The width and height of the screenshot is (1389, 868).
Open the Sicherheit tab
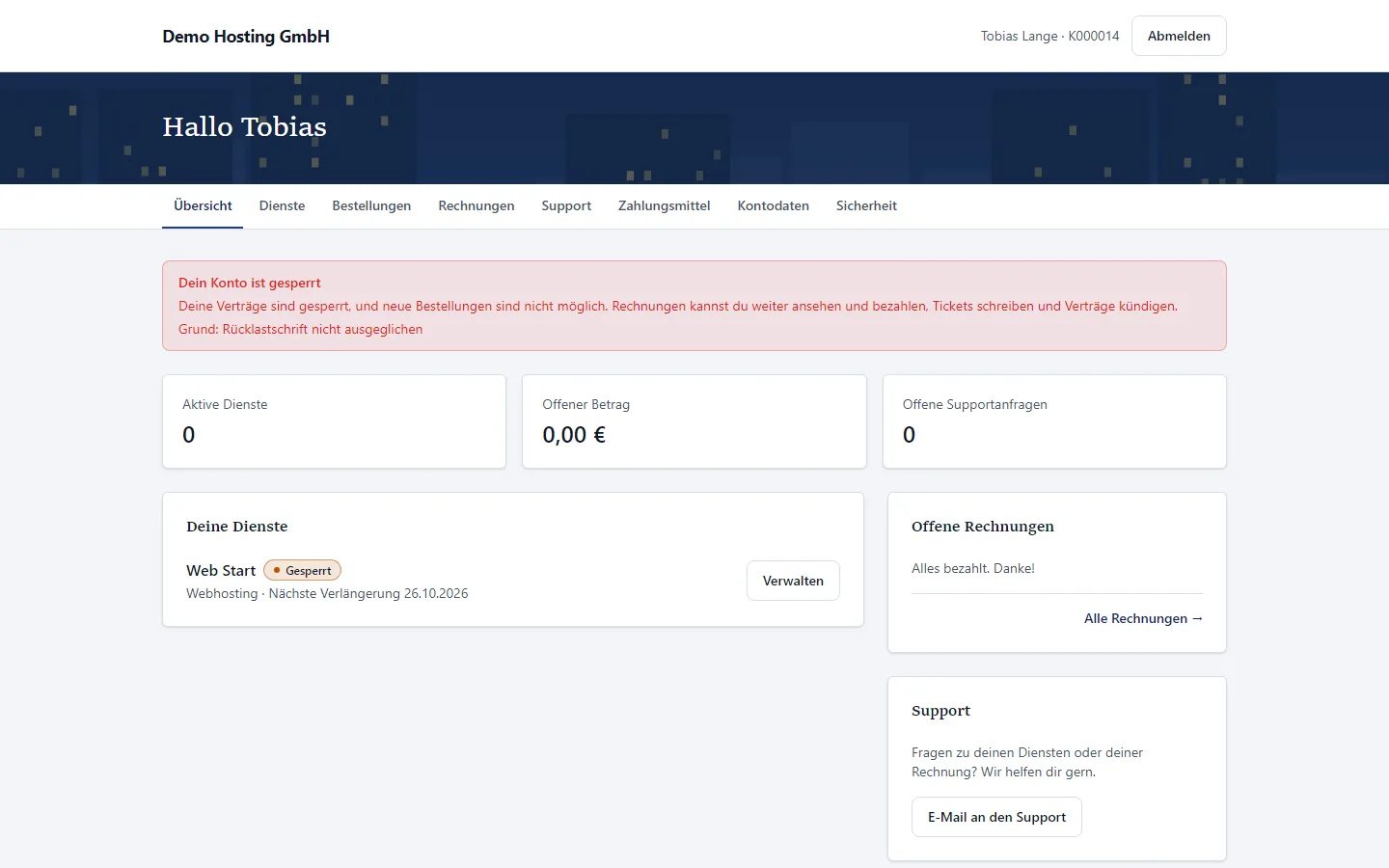tap(866, 205)
